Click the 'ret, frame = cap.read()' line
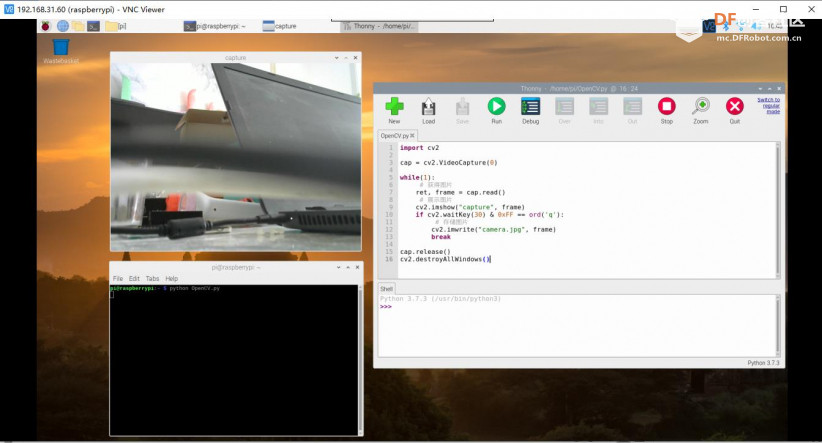 [x=460, y=192]
